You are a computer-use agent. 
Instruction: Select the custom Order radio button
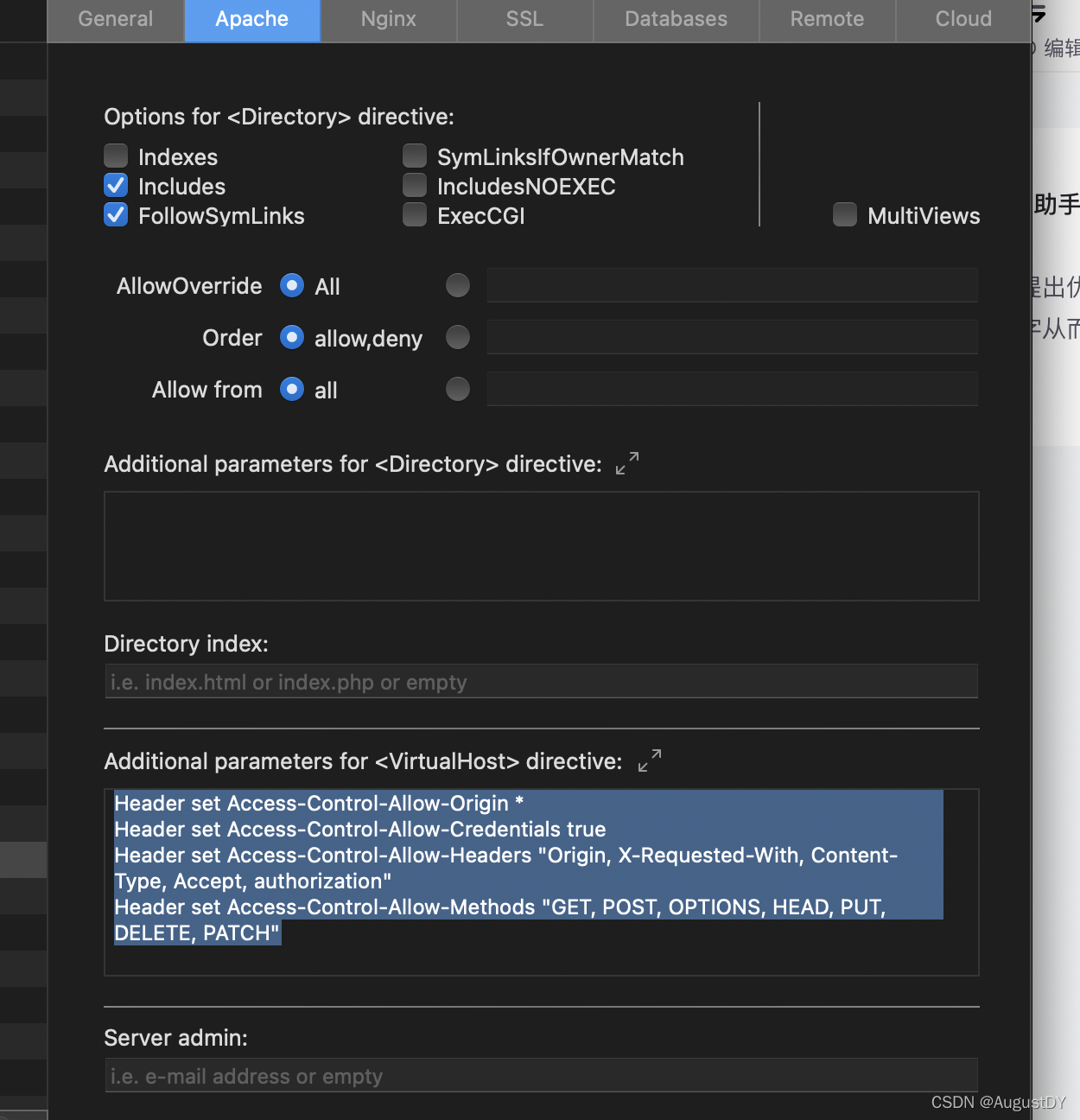coord(458,337)
